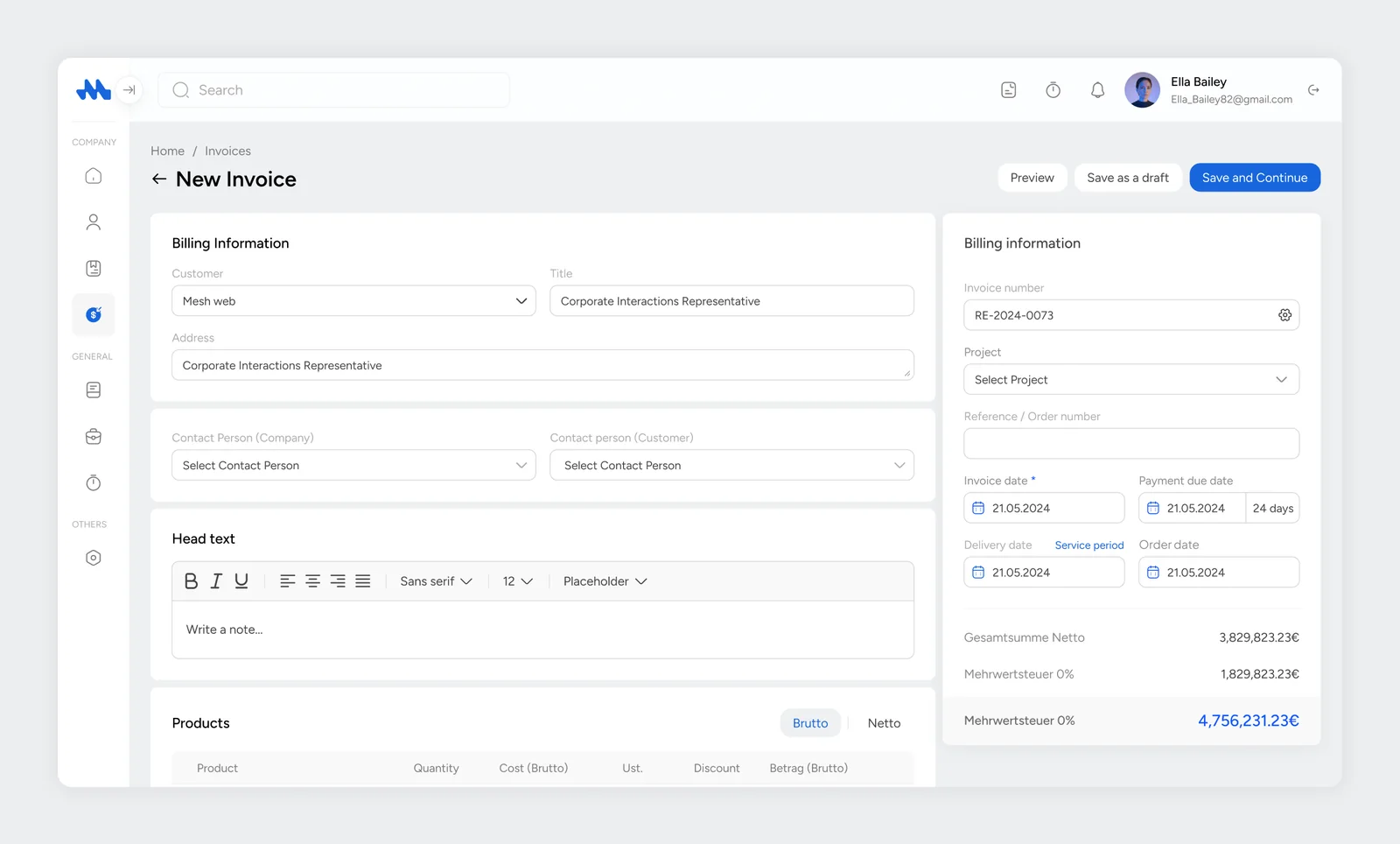Open the briefcase sidebar icon

click(x=94, y=436)
